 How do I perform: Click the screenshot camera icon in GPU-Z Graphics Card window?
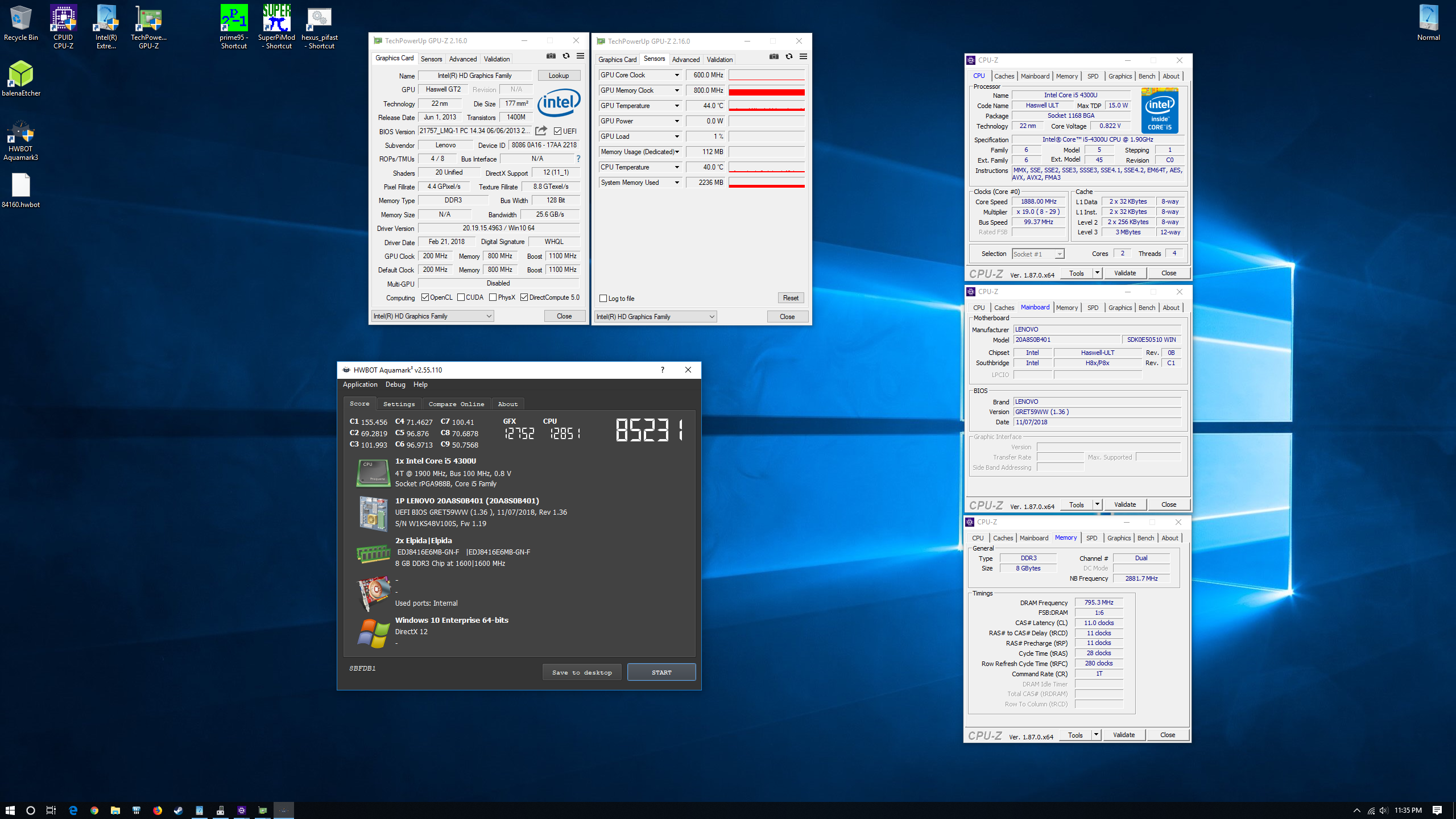(x=551, y=56)
